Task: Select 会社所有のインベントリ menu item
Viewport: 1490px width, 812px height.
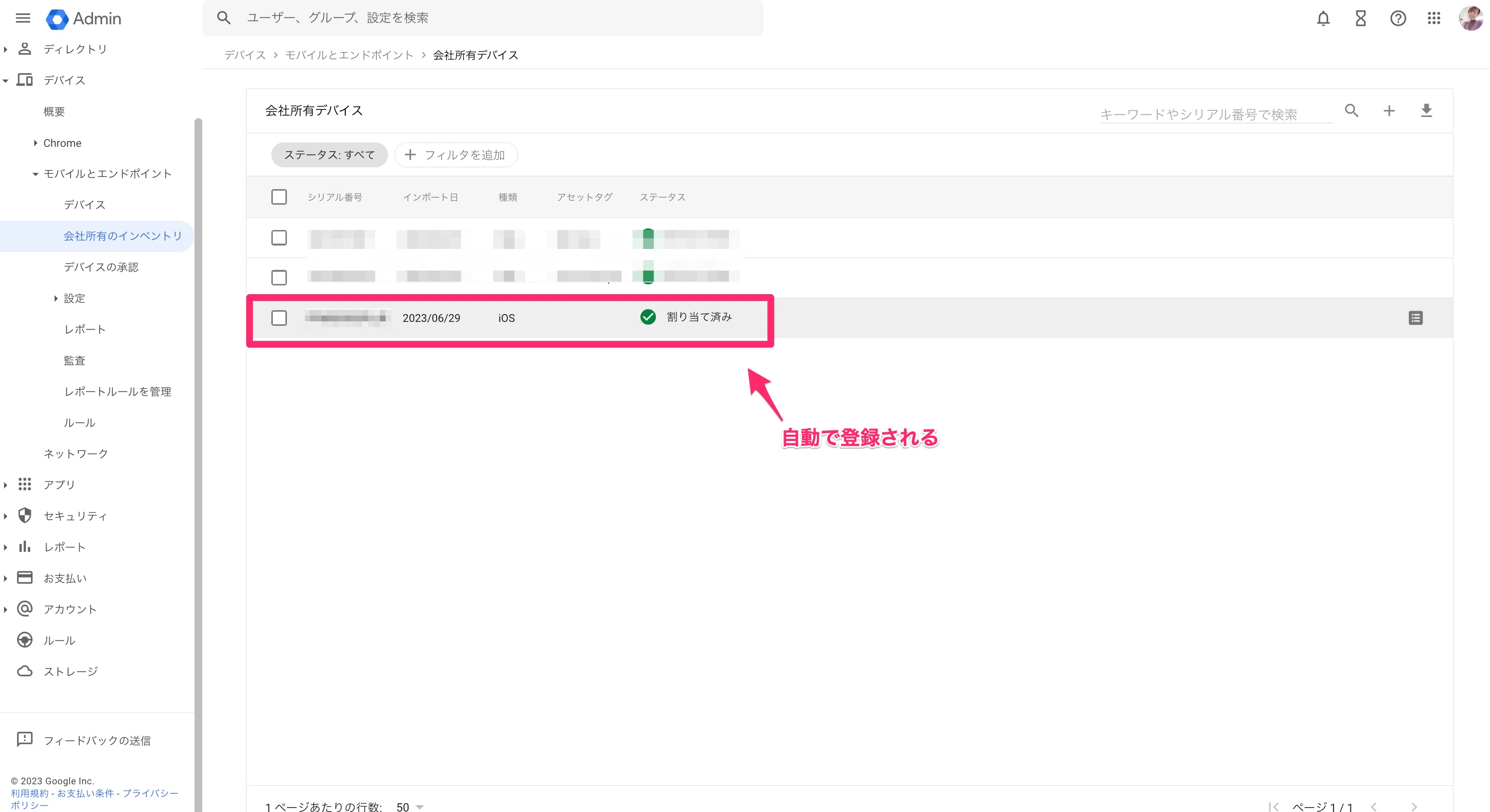Action: 123,236
